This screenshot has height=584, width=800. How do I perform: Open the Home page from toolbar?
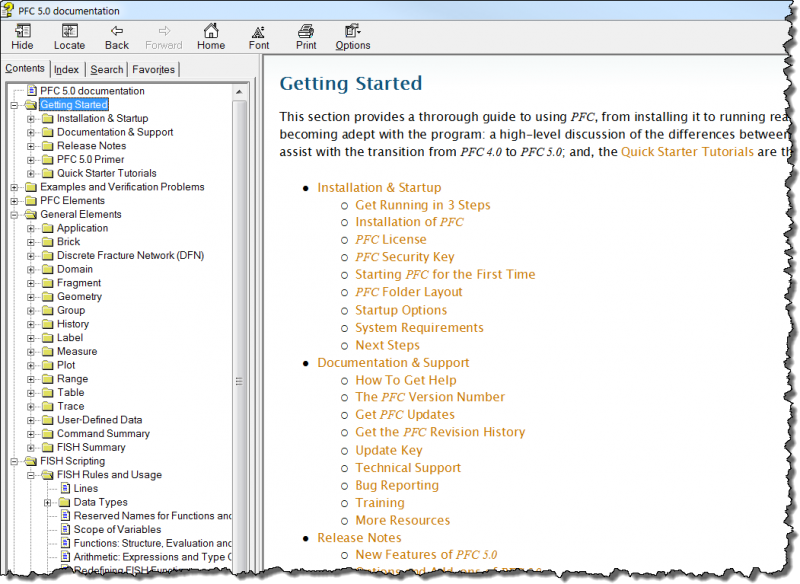tap(211, 37)
